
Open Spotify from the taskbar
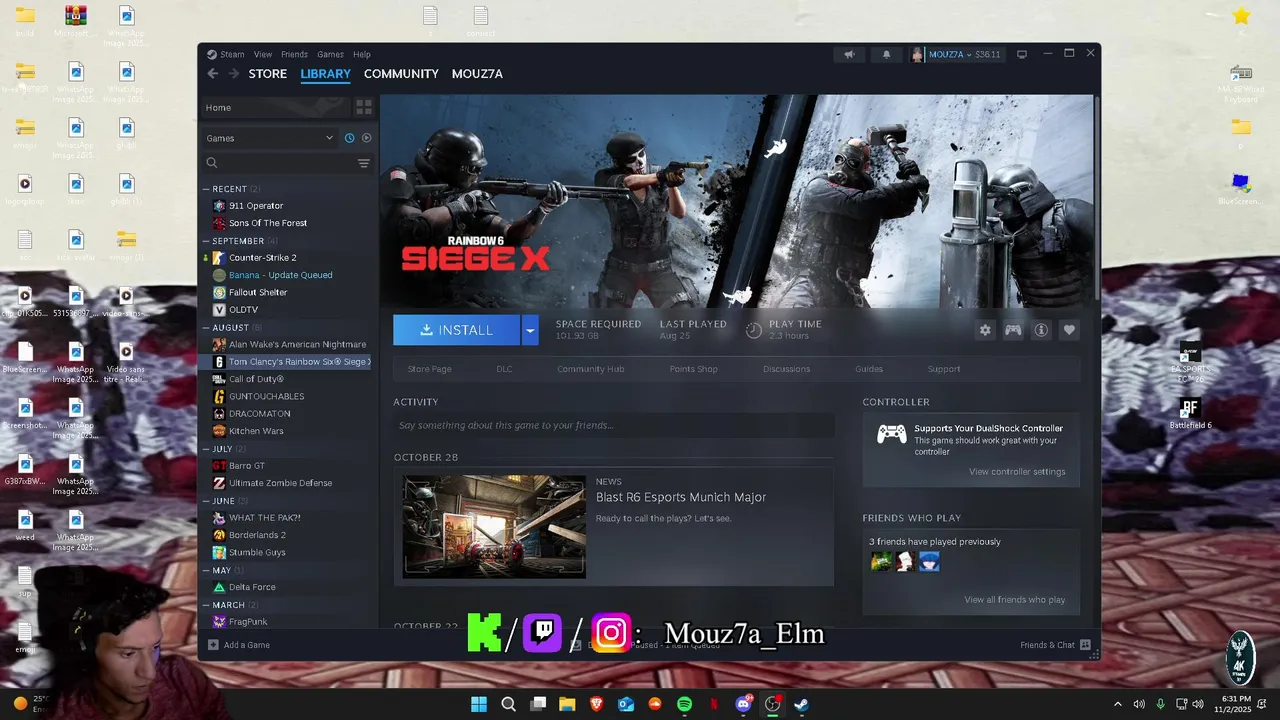[684, 704]
